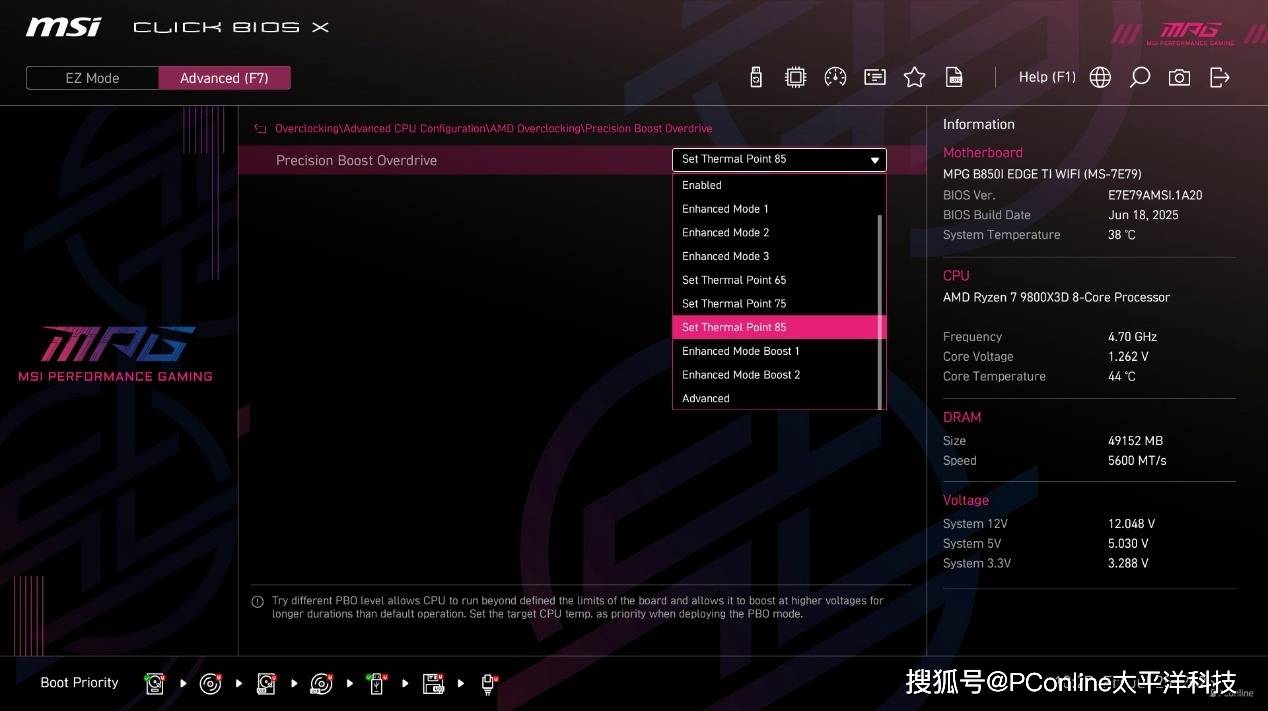
Task: Go to AMD Overclocking breadcrumb
Action: tap(536, 129)
